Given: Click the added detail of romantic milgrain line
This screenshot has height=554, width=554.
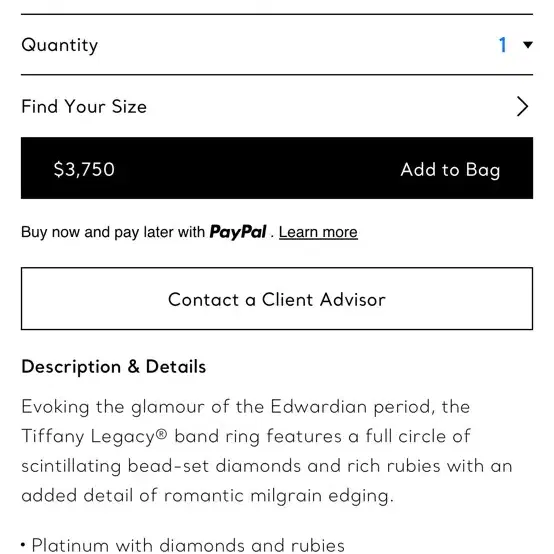Looking at the screenshot, I should point(207,495).
